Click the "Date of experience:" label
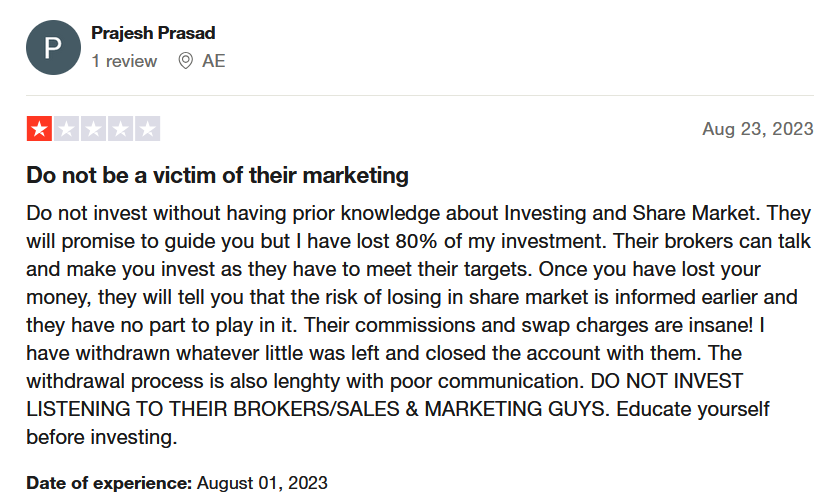Screen dimensions: 828x500 click(109, 483)
